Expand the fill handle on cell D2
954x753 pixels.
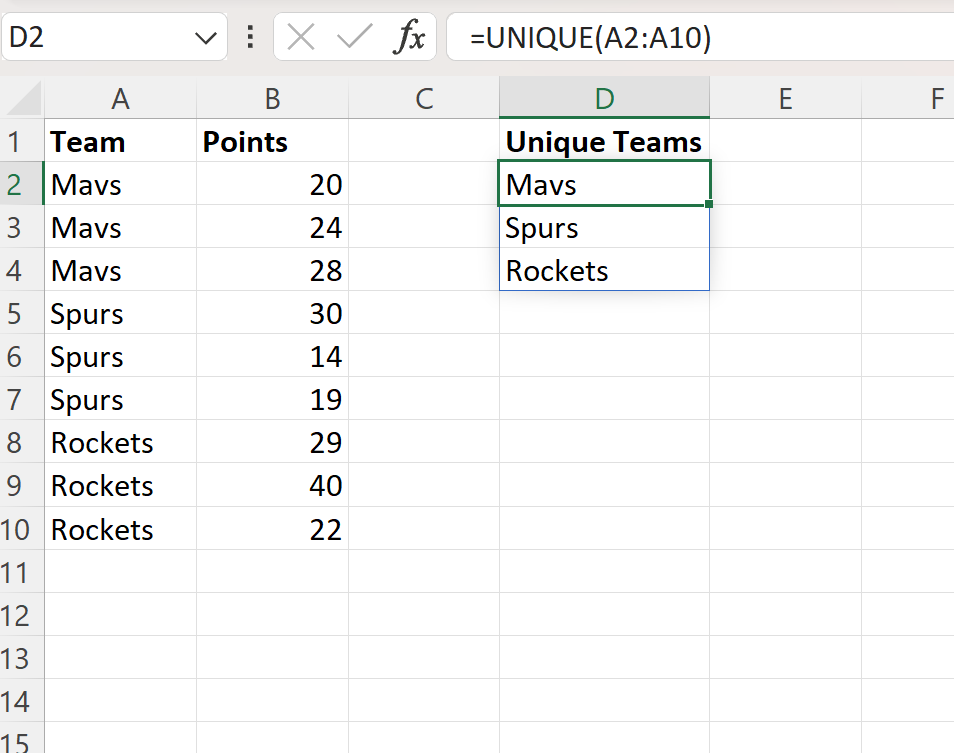pyautogui.click(x=708, y=204)
